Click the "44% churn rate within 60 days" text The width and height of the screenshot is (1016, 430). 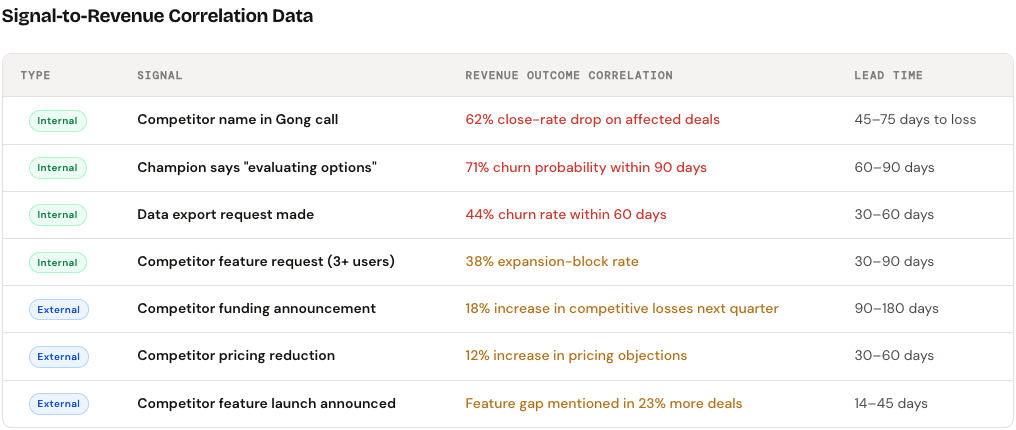tap(566, 215)
